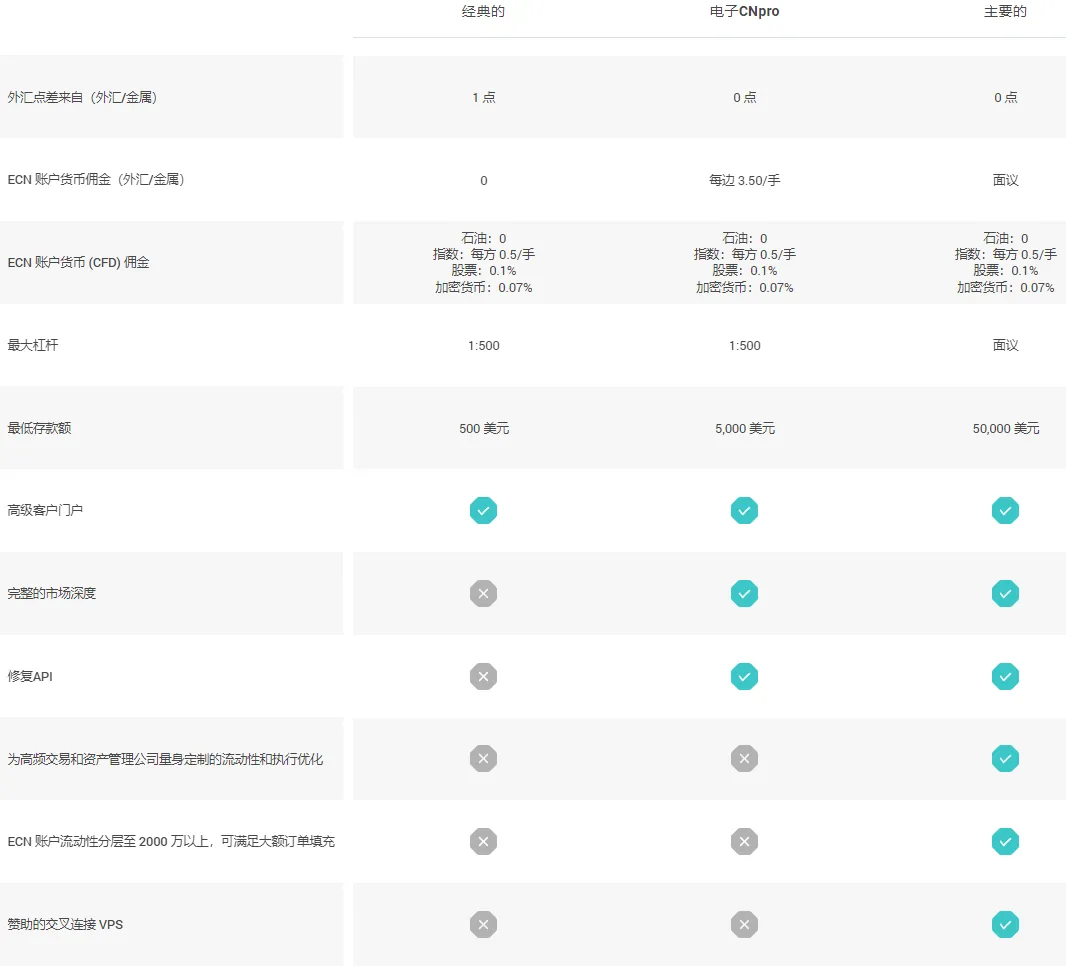Click the 高级客户门户 row label
This screenshot has height=966, width=1066.
(x=45, y=510)
